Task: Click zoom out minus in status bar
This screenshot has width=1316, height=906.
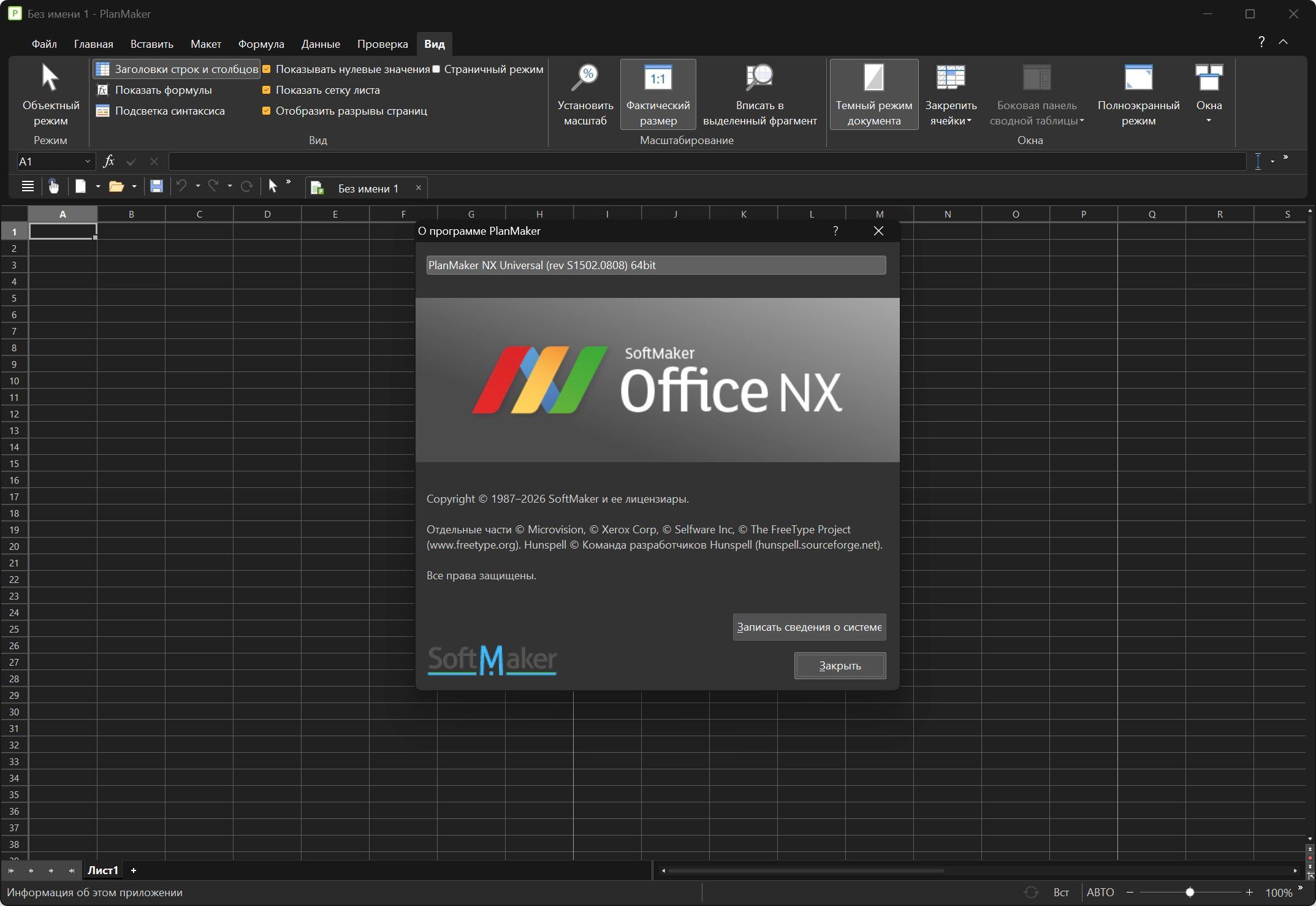Action: (x=1130, y=893)
